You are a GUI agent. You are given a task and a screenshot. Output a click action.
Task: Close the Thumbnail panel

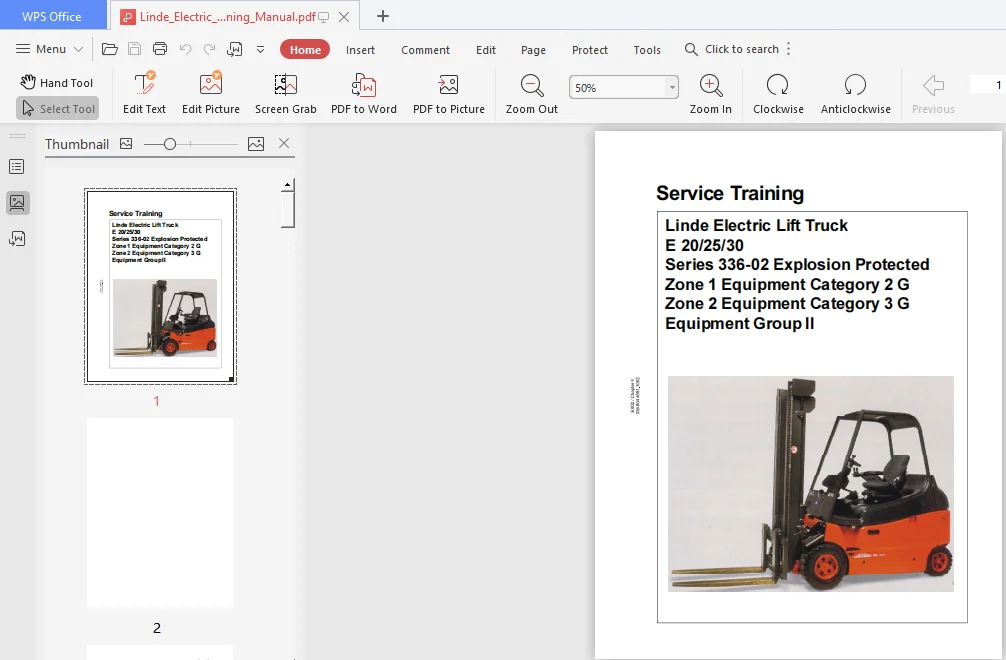click(284, 143)
